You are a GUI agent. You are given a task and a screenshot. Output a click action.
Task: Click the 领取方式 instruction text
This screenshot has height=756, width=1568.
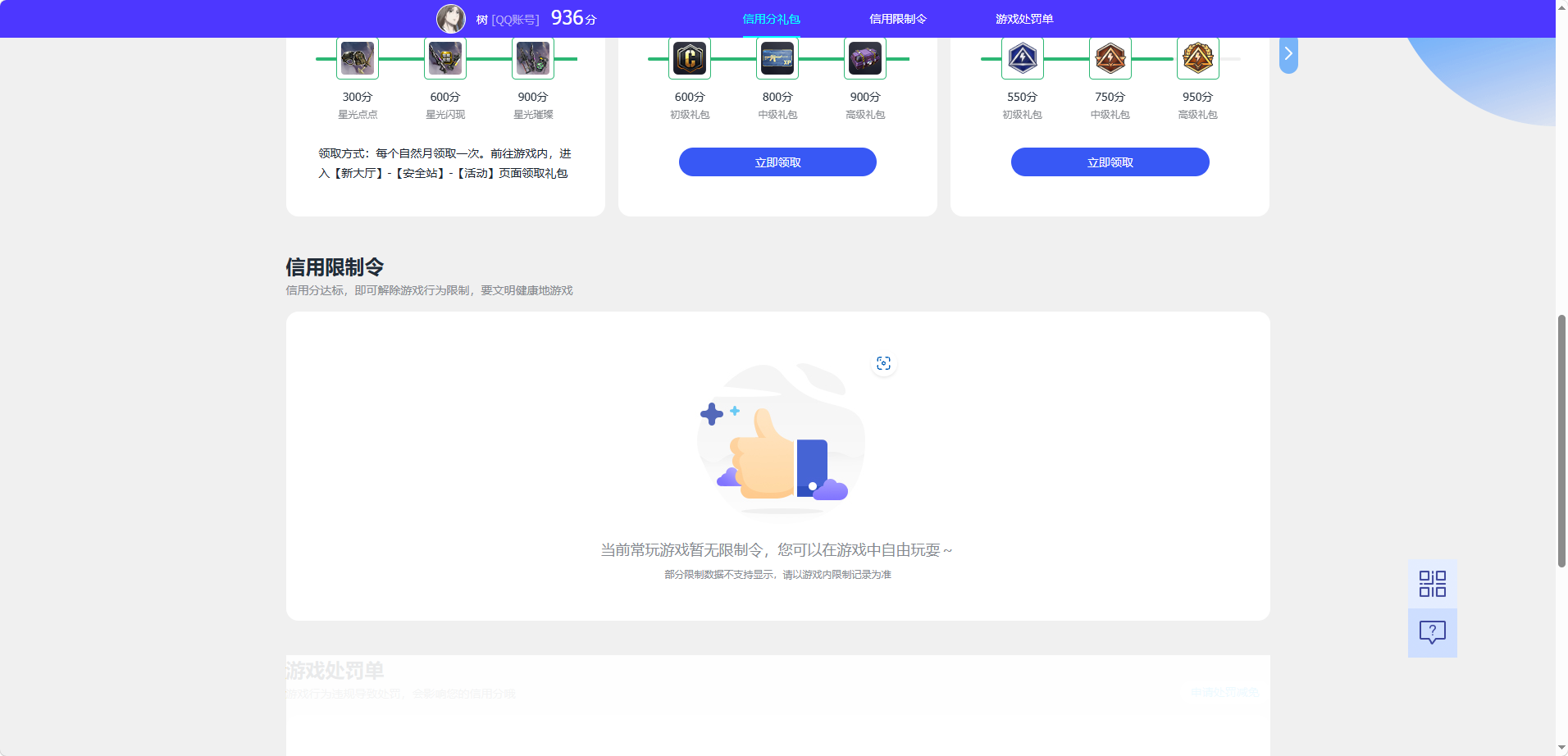pyautogui.click(x=444, y=163)
